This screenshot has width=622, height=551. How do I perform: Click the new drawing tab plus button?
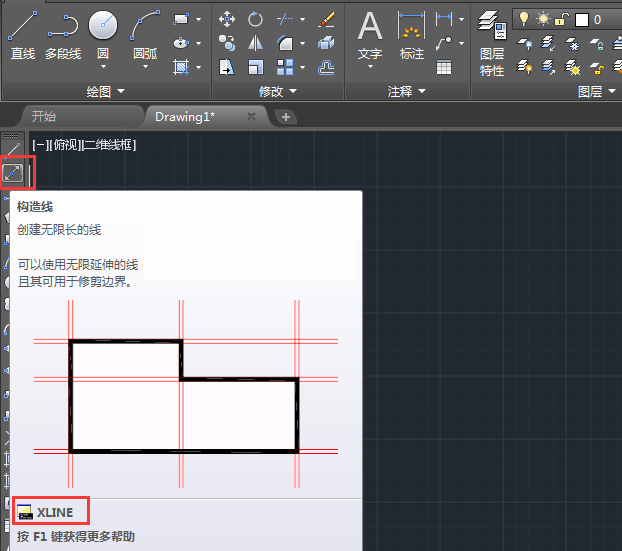[x=286, y=117]
